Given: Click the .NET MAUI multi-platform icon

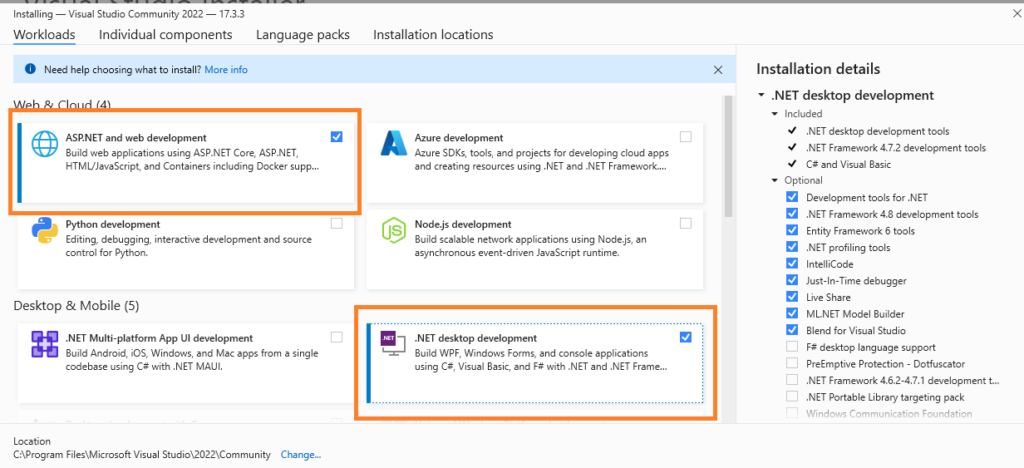Looking at the screenshot, I should click(43, 345).
